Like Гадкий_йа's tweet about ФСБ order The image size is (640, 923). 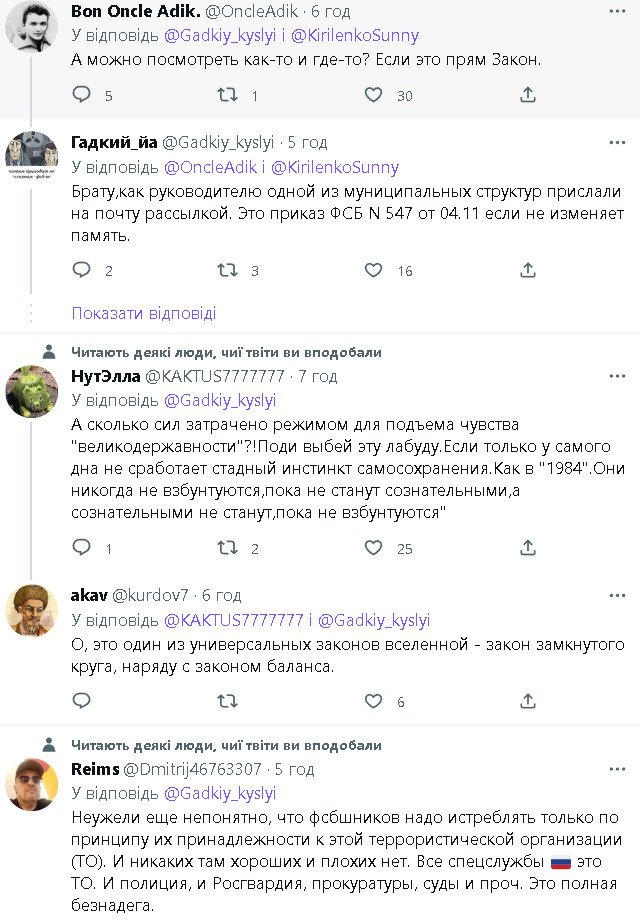tap(373, 271)
